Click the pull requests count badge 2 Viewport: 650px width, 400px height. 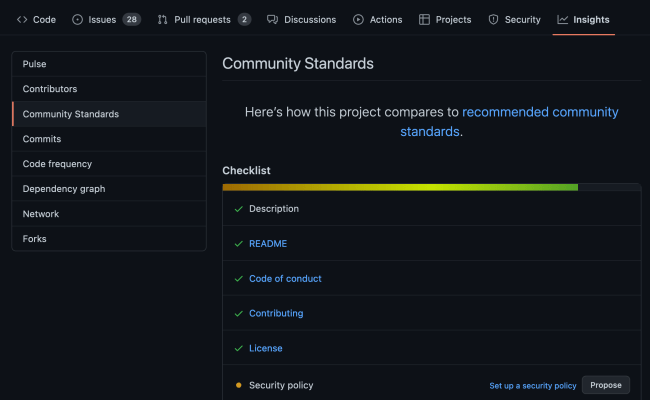[245, 19]
